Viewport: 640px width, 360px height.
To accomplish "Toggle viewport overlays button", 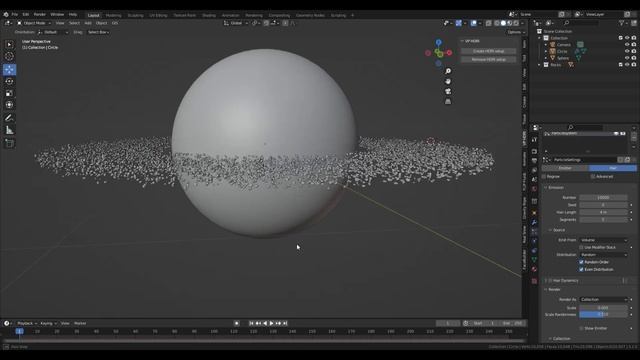I will point(473,23).
